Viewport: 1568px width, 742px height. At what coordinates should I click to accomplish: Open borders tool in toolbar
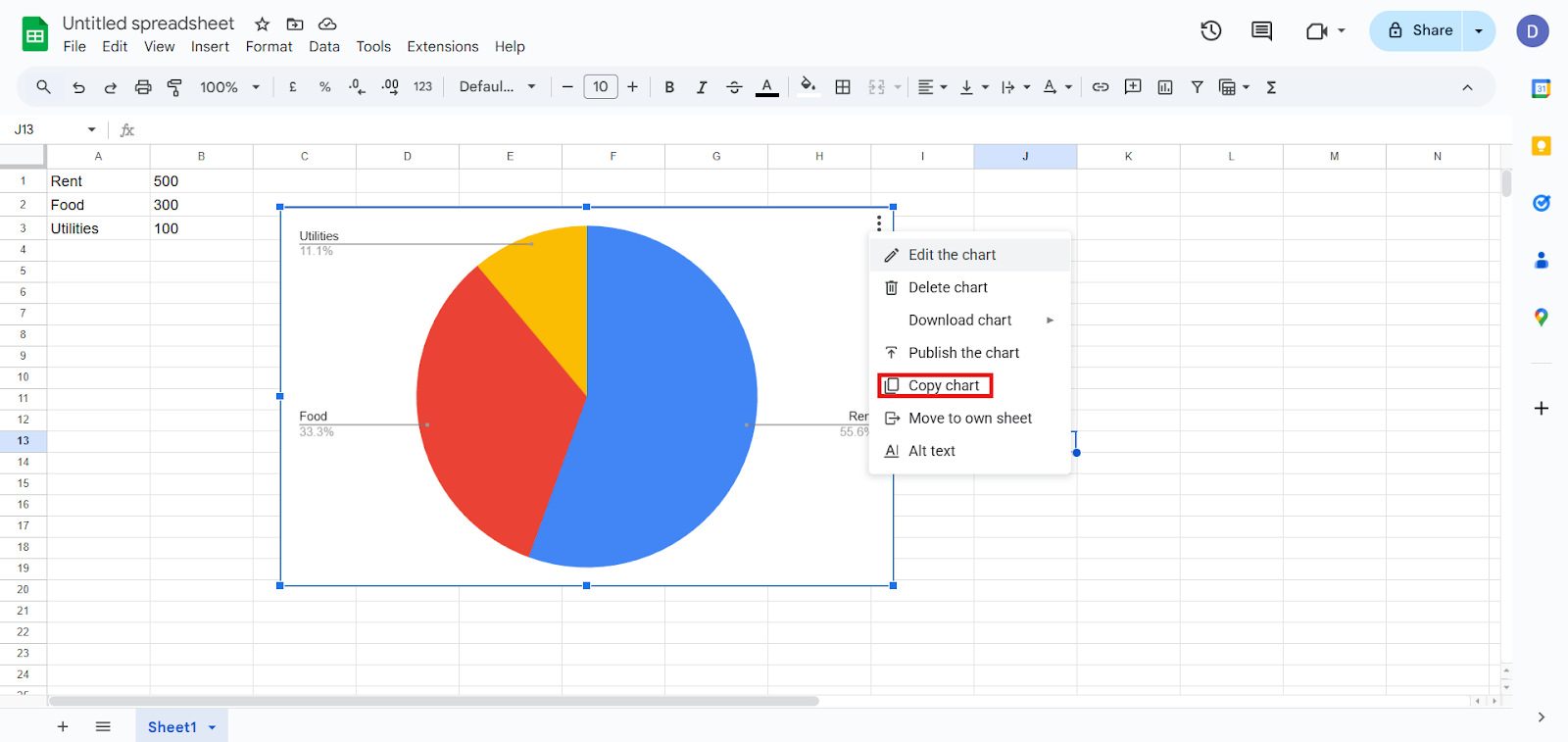click(843, 87)
